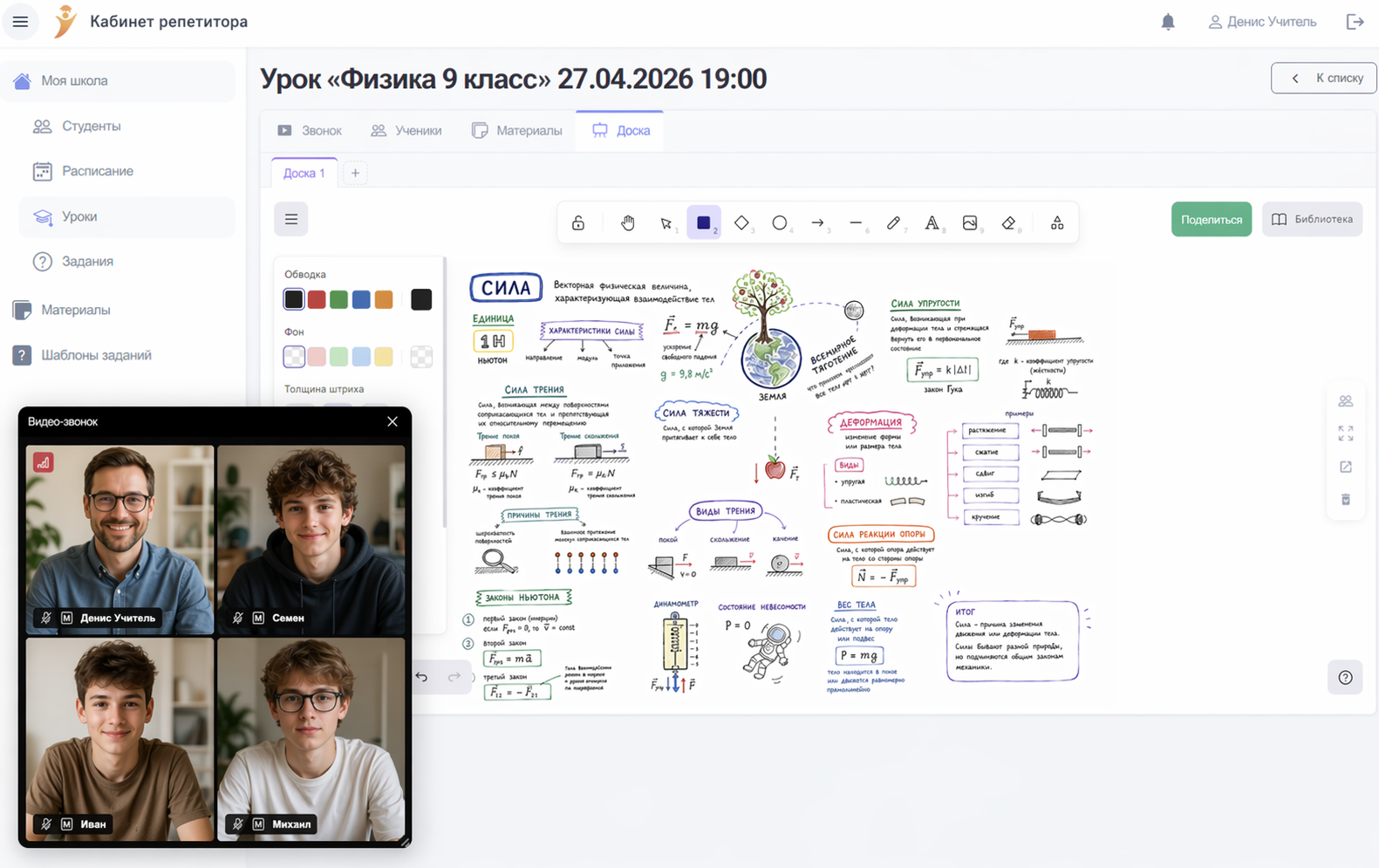Image resolution: width=1379 pixels, height=868 pixels.
Task: Select the arrow Selection tool
Action: pos(666,223)
